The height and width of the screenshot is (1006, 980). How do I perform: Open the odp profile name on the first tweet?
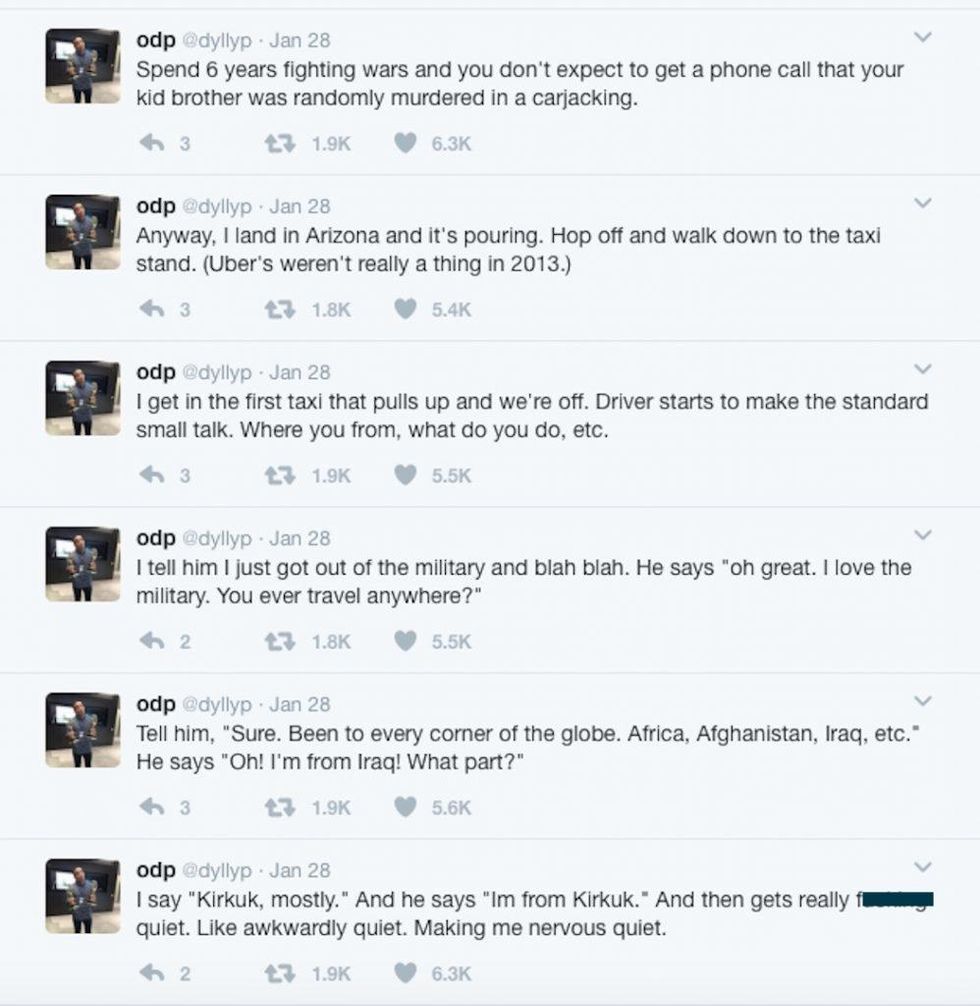pos(155,40)
